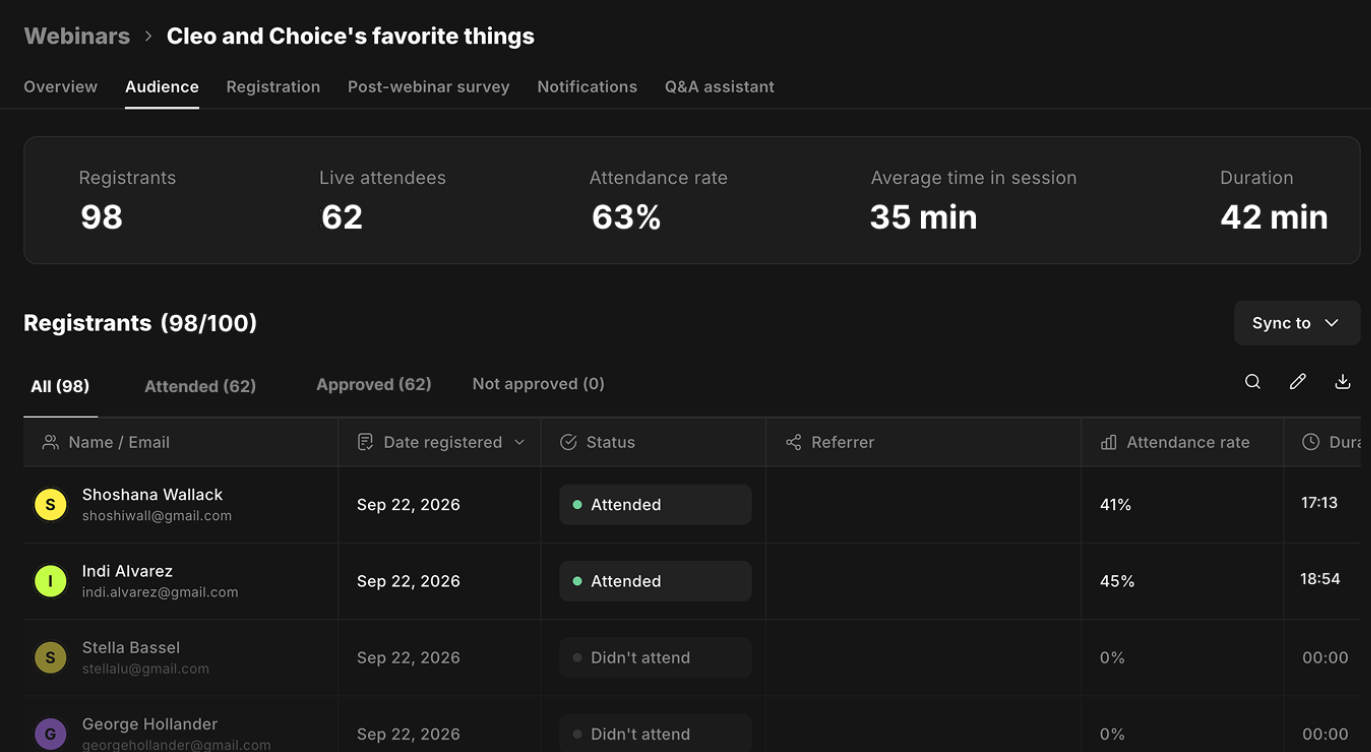Click indi.alvarez@gmail.com email address
Image resolution: width=1371 pixels, height=752 pixels.
[160, 592]
